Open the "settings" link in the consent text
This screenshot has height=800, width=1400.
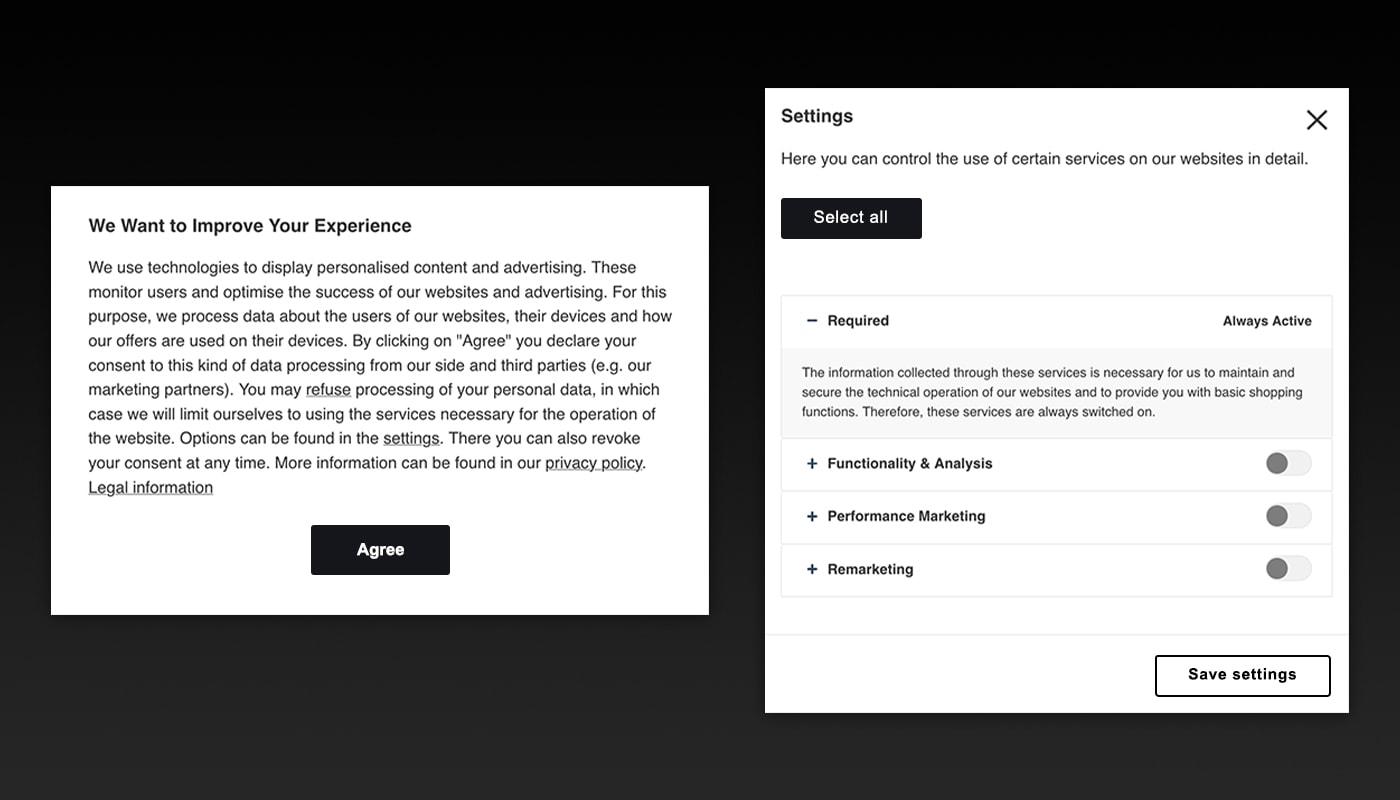[411, 439]
